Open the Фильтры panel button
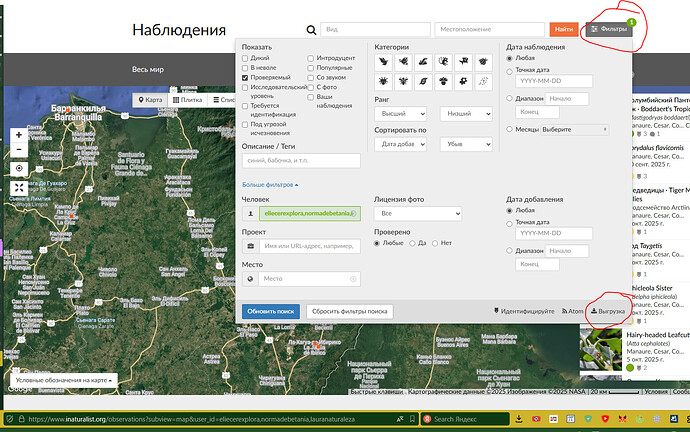The height and width of the screenshot is (432, 690). (609, 29)
